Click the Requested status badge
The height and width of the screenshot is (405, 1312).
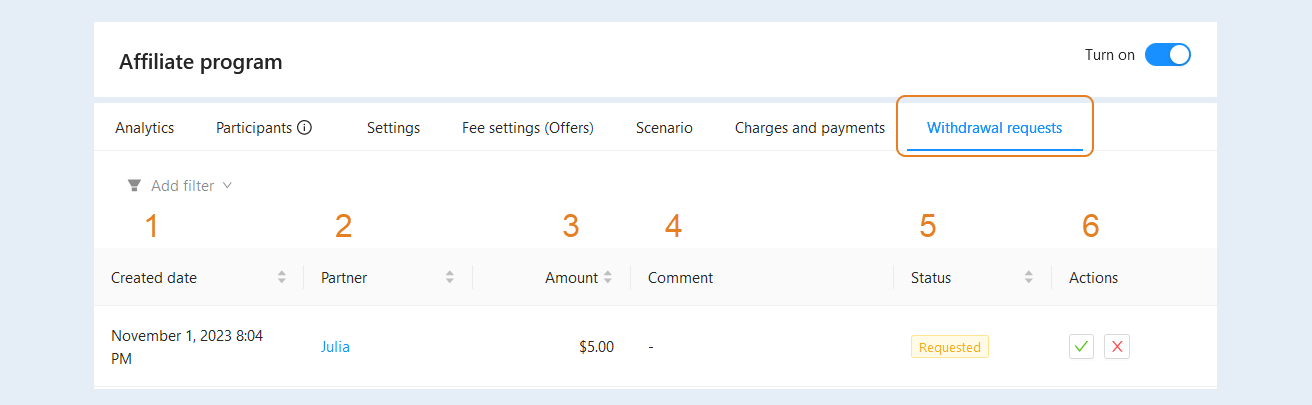click(x=950, y=347)
